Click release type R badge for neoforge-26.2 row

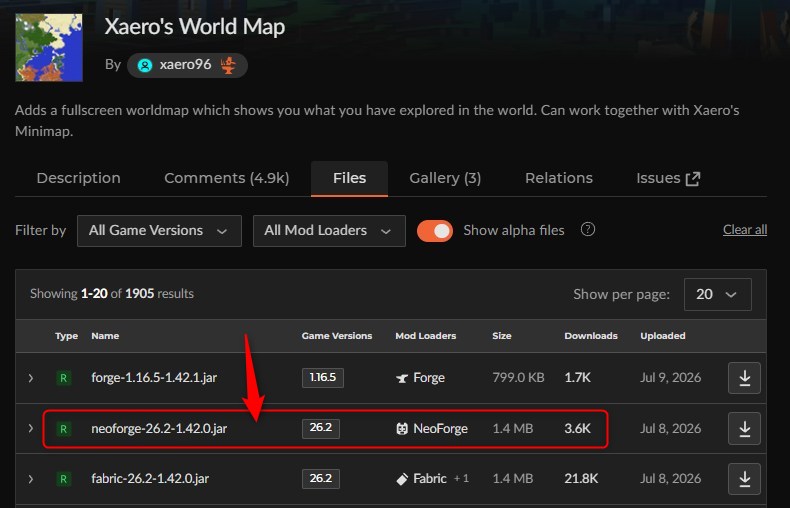point(63,429)
